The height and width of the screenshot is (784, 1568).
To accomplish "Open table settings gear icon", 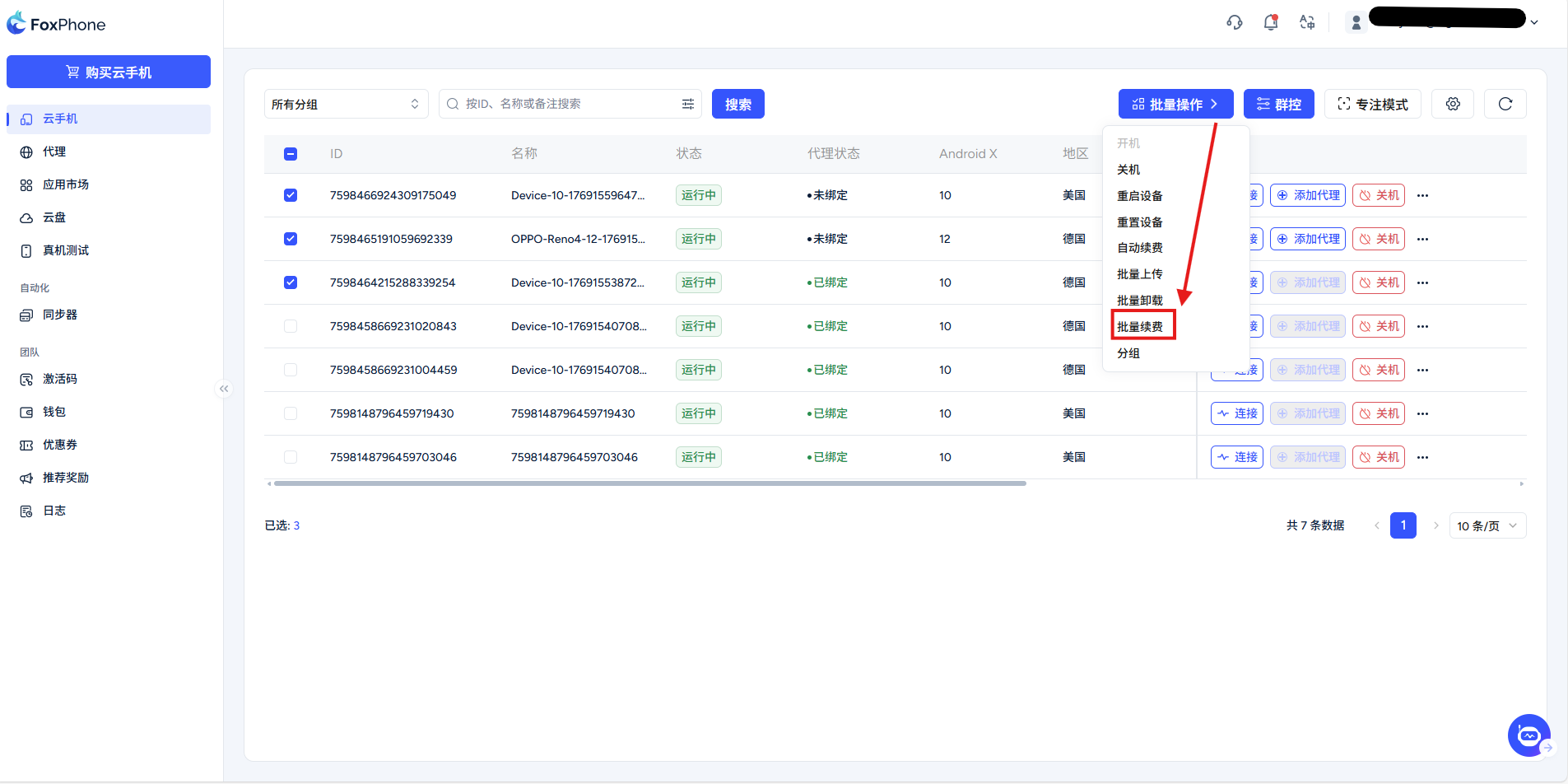I will point(1453,104).
